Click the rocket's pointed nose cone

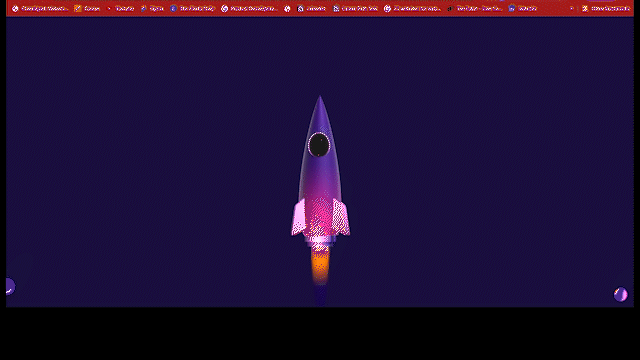320,110
